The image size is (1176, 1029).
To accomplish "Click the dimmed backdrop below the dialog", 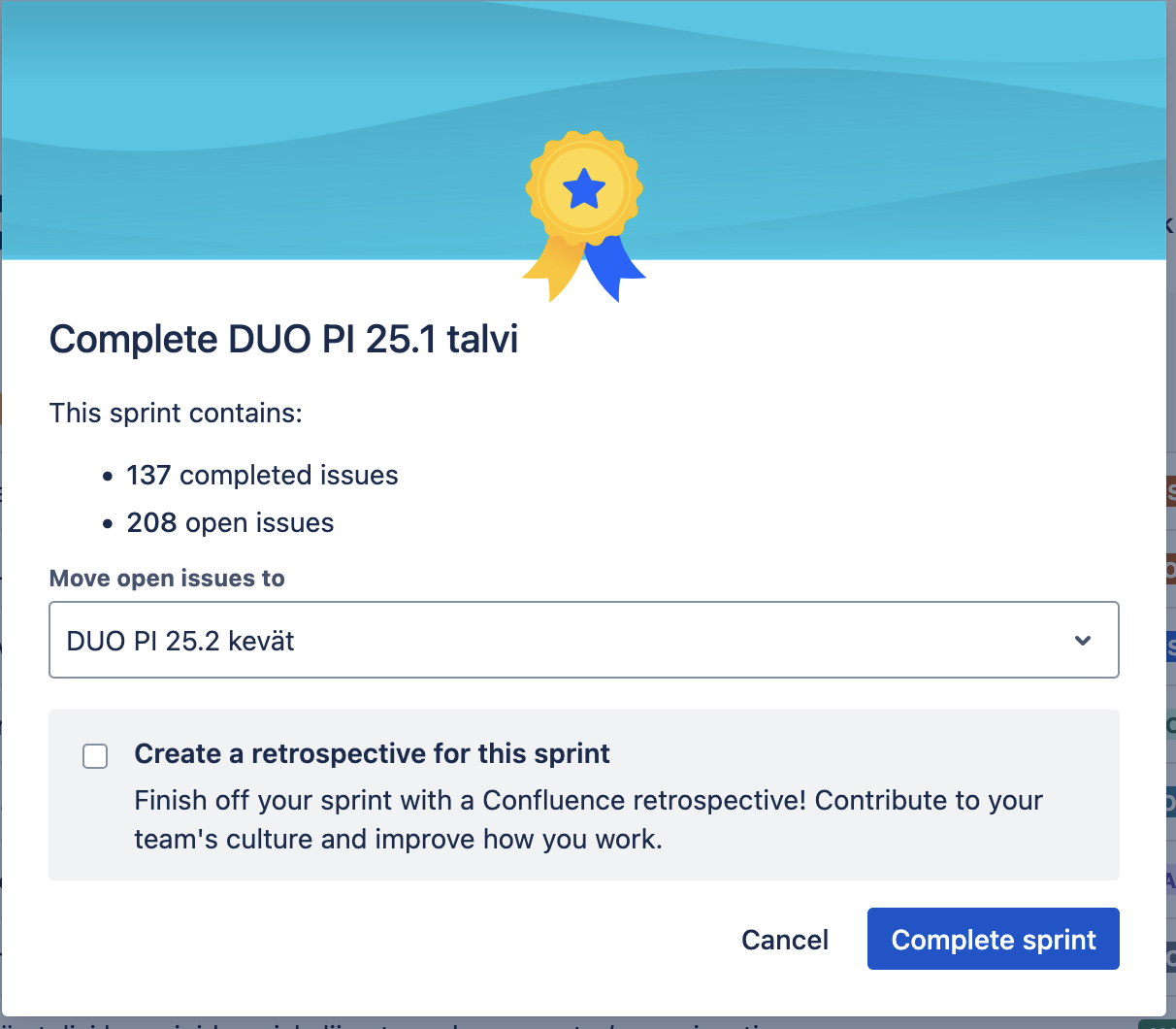I will [582, 1023].
